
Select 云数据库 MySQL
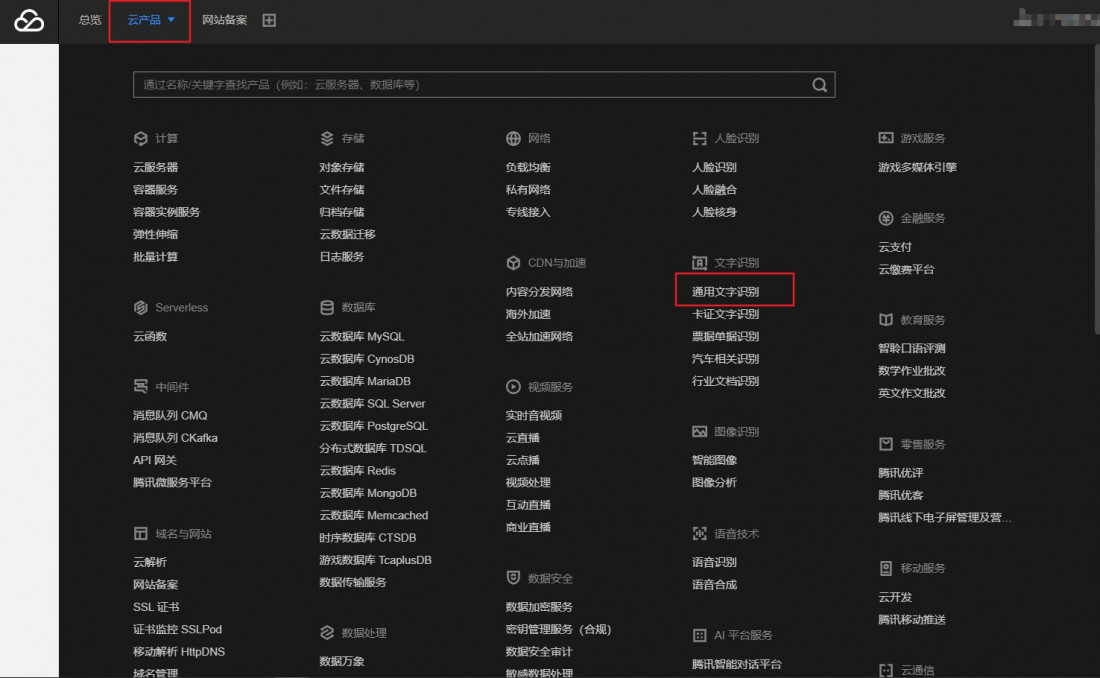(x=362, y=337)
